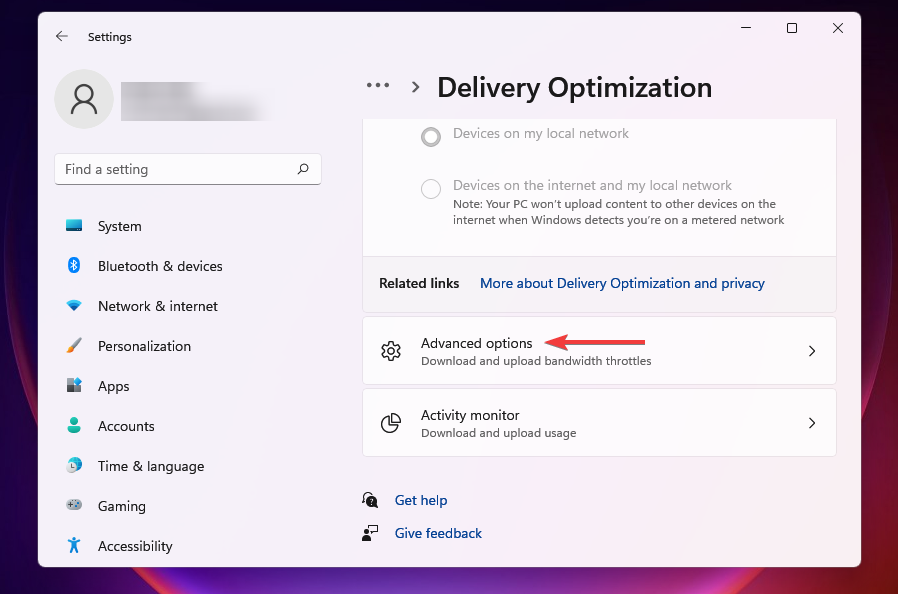
Task: Click the Gaming controller icon
Action: pos(74,506)
